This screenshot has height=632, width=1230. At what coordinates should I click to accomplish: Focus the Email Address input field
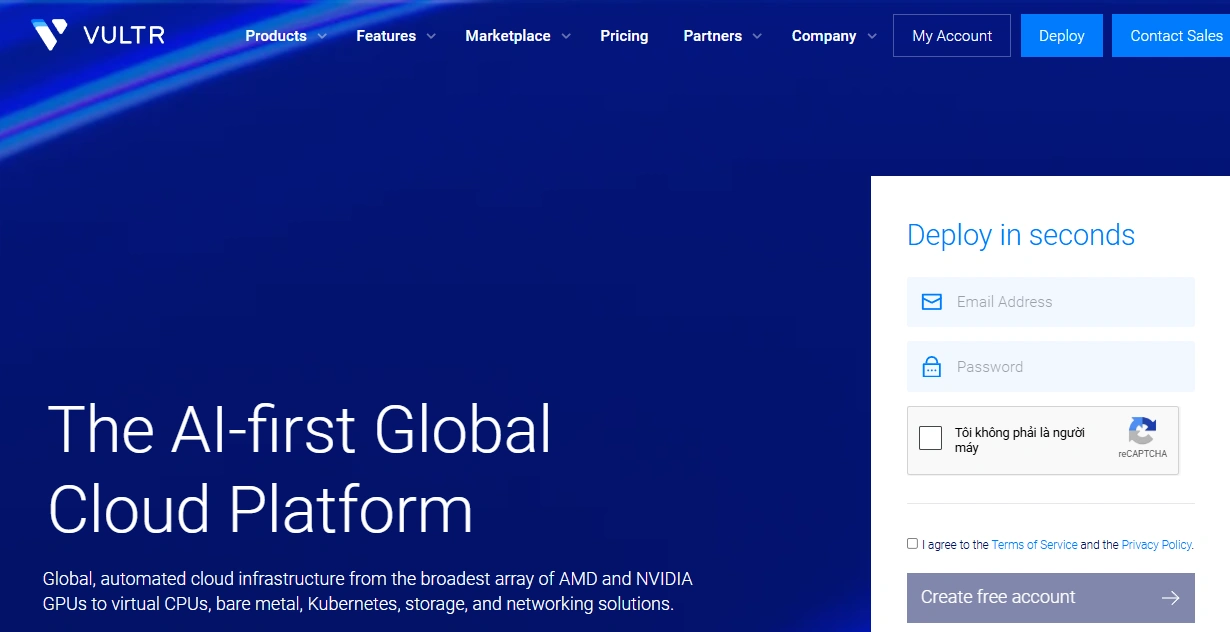tap(1051, 302)
